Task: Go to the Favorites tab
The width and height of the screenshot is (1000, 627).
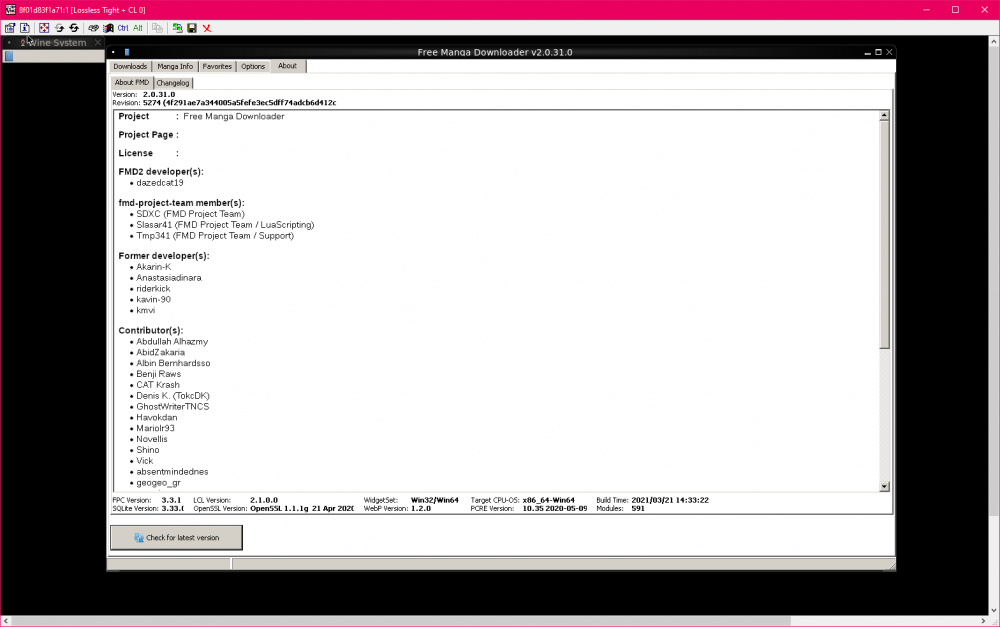Action: 217,66
